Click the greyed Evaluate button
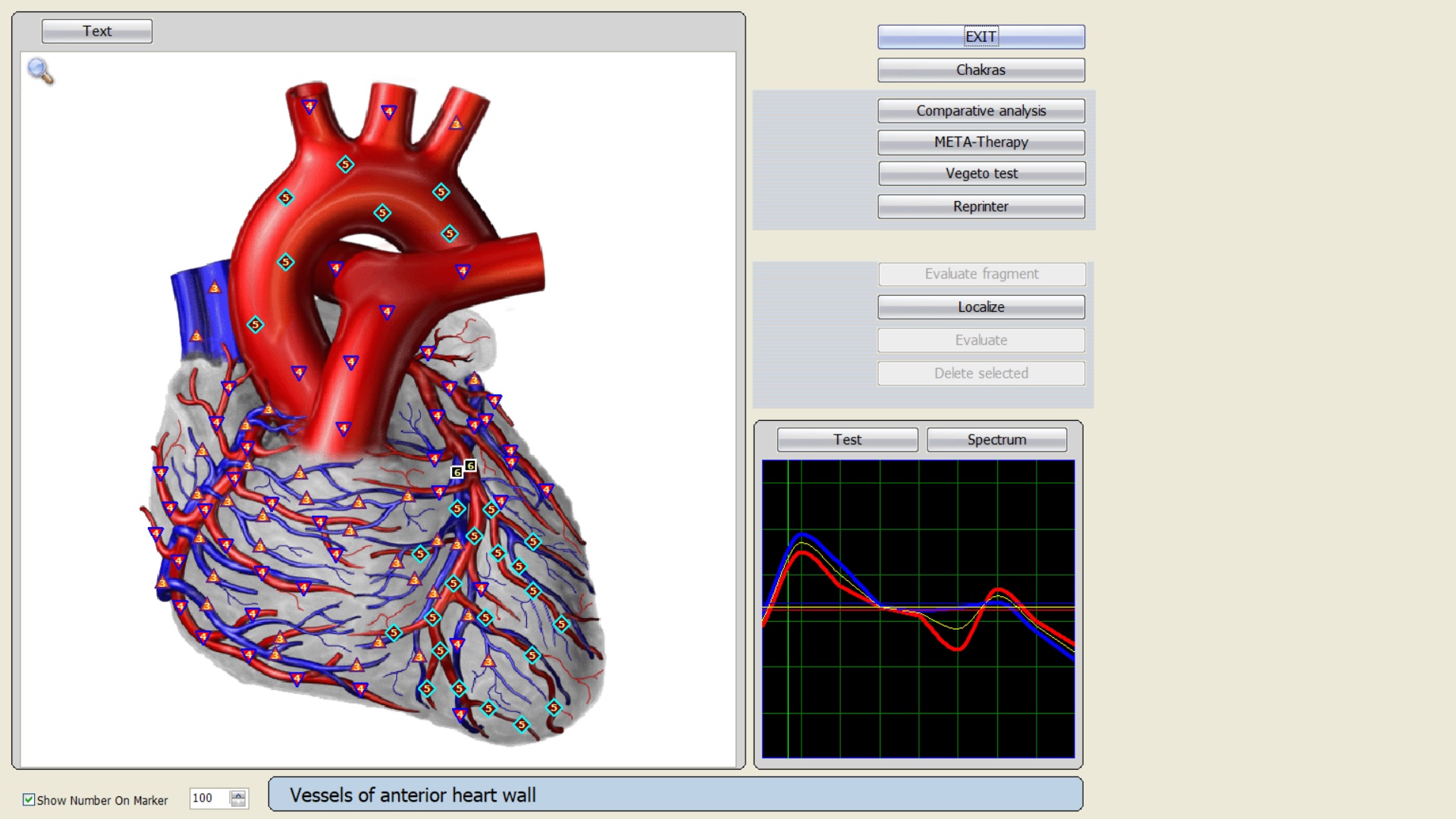The width and height of the screenshot is (1456, 819). click(981, 340)
